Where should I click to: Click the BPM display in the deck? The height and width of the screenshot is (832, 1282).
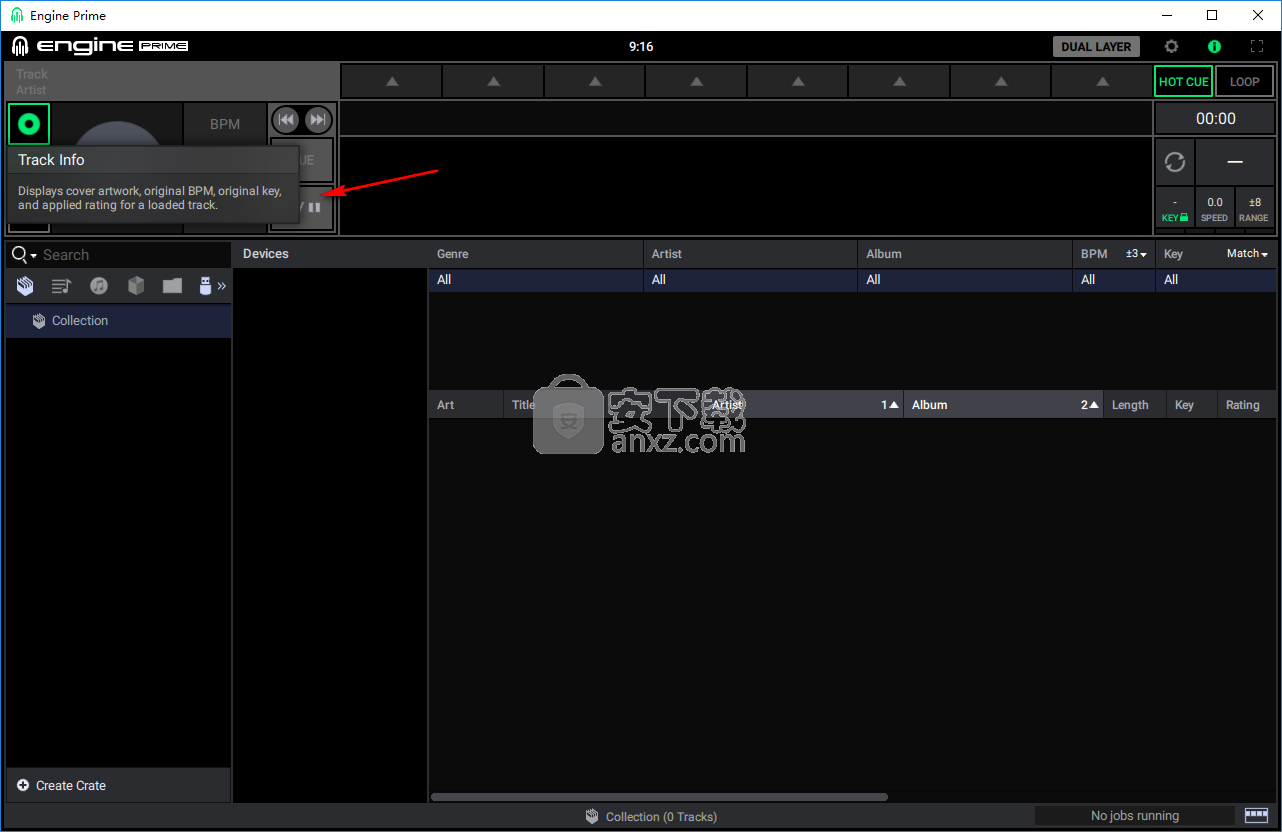tap(225, 124)
